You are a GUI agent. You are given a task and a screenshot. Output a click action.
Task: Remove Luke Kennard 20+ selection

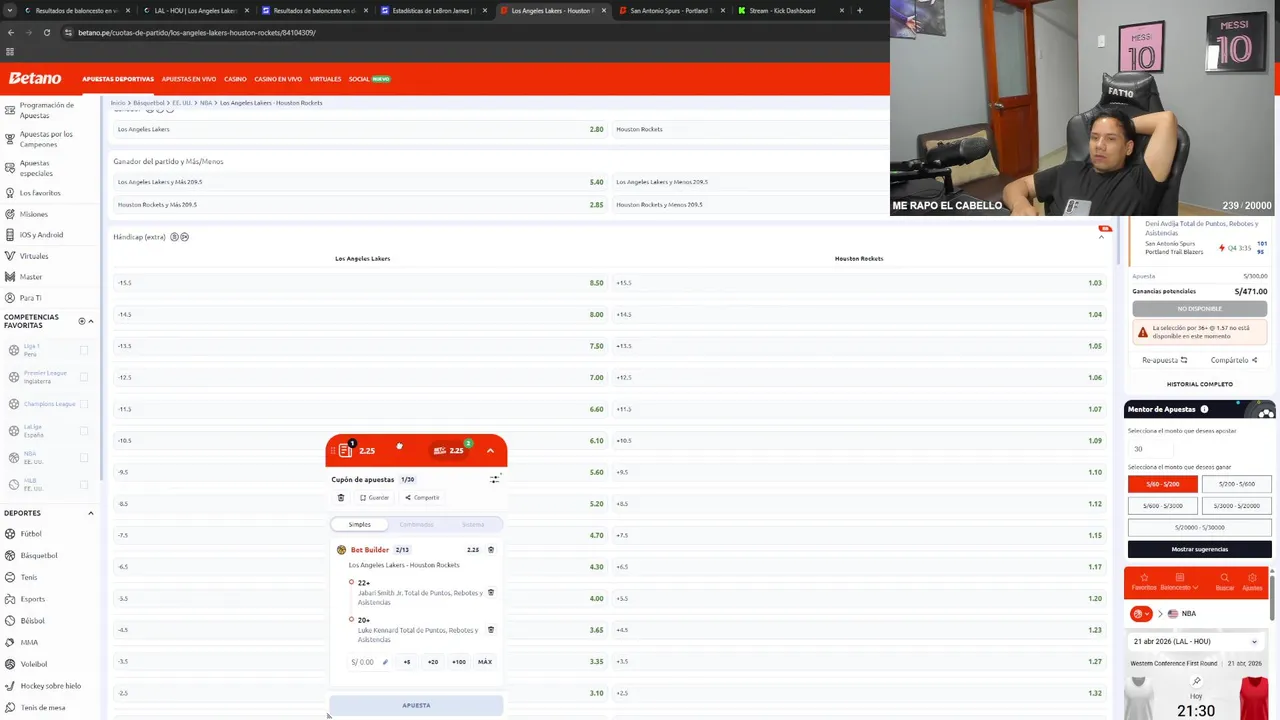click(490, 630)
